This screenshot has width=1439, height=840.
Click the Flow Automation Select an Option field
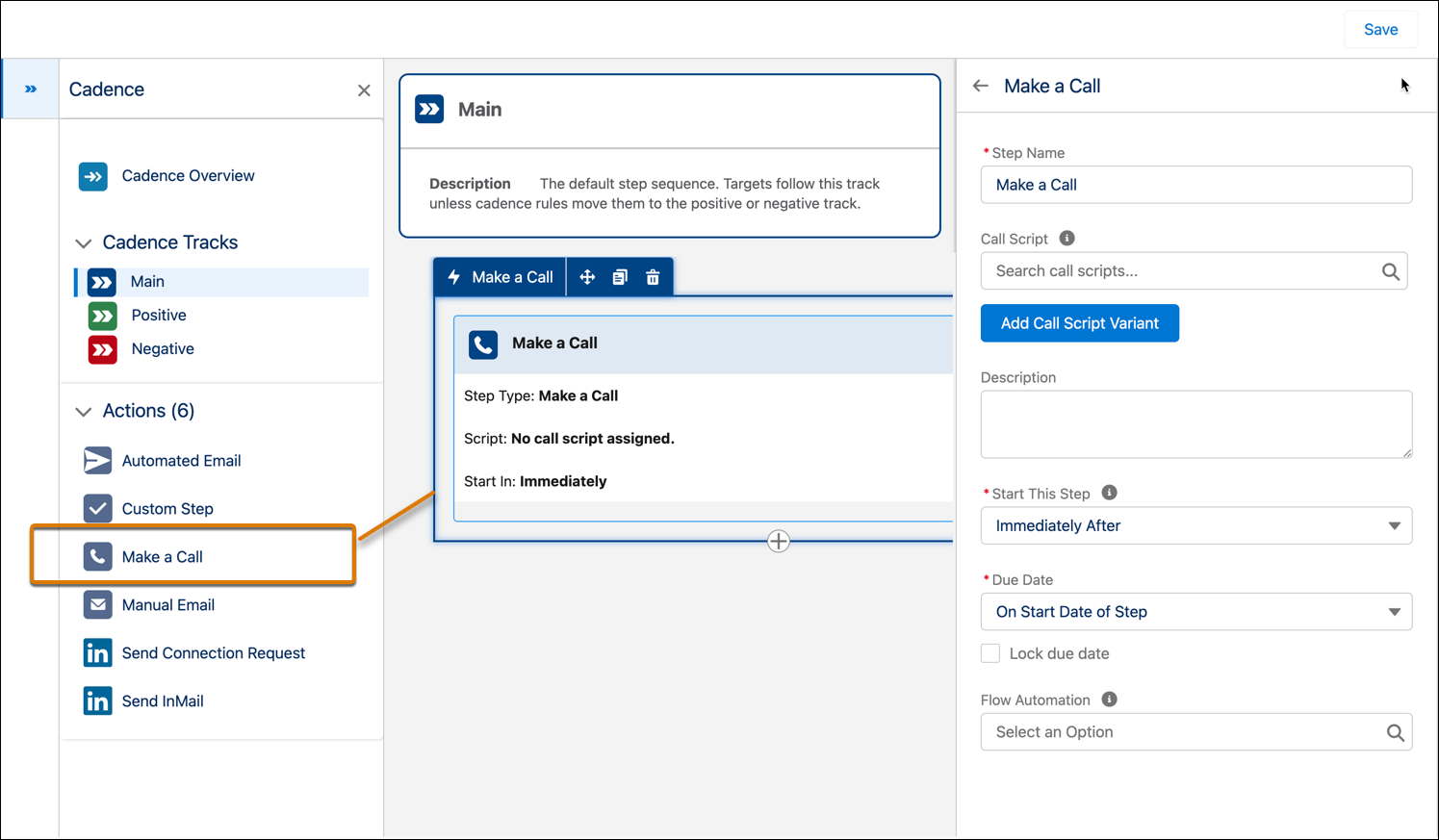[1196, 732]
